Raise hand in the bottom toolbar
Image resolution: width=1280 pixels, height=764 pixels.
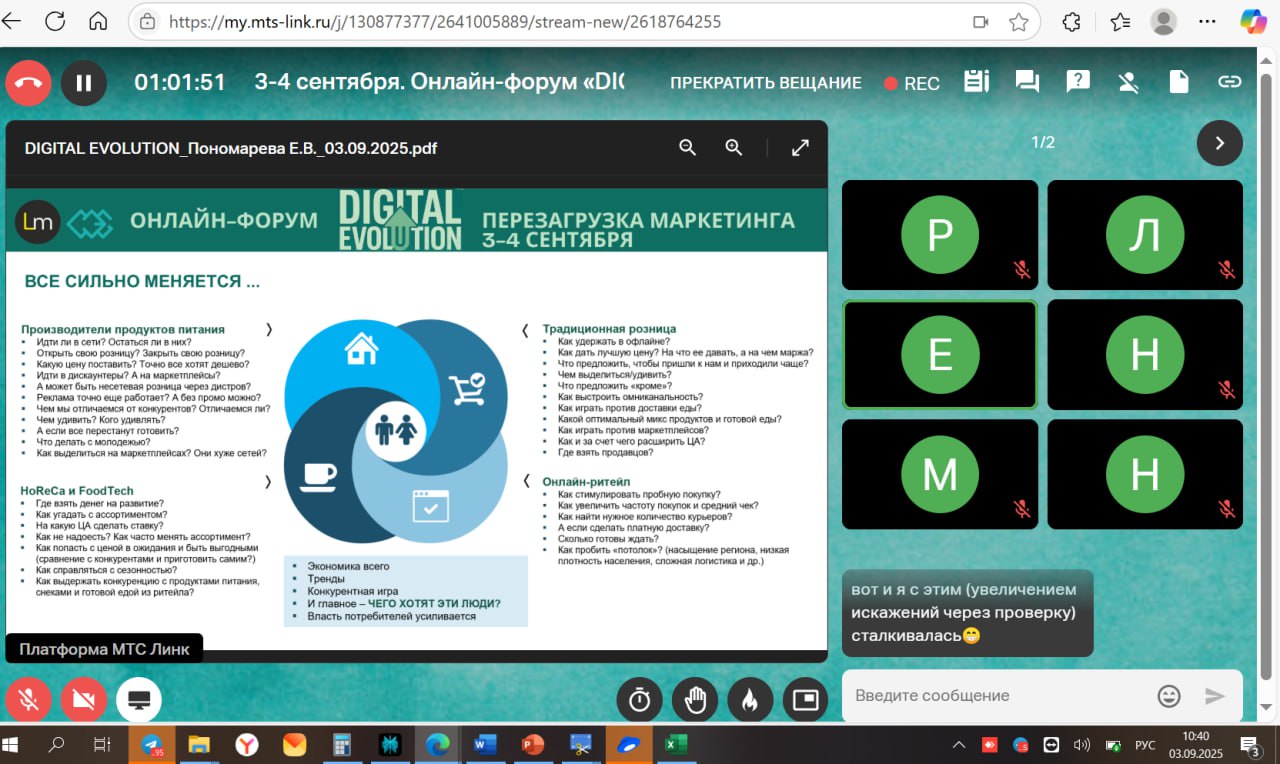pyautogui.click(x=695, y=700)
